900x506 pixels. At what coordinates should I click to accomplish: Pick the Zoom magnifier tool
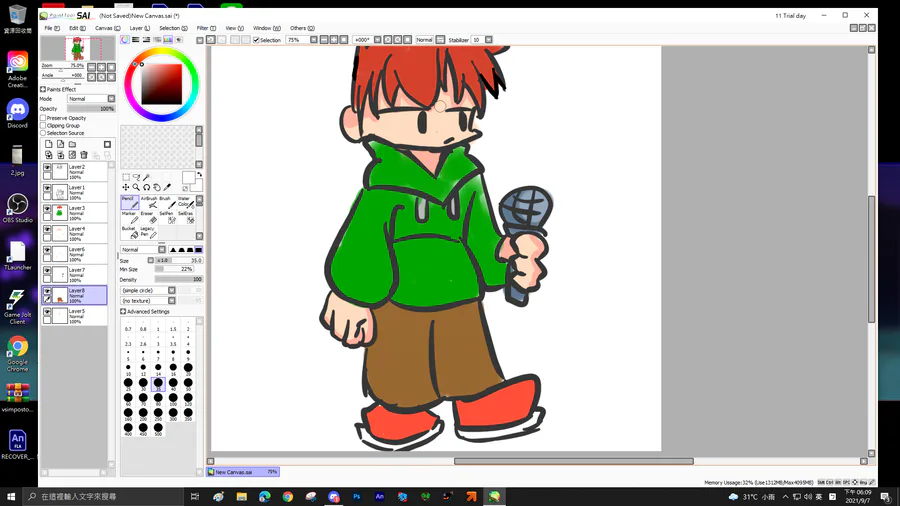point(136,187)
